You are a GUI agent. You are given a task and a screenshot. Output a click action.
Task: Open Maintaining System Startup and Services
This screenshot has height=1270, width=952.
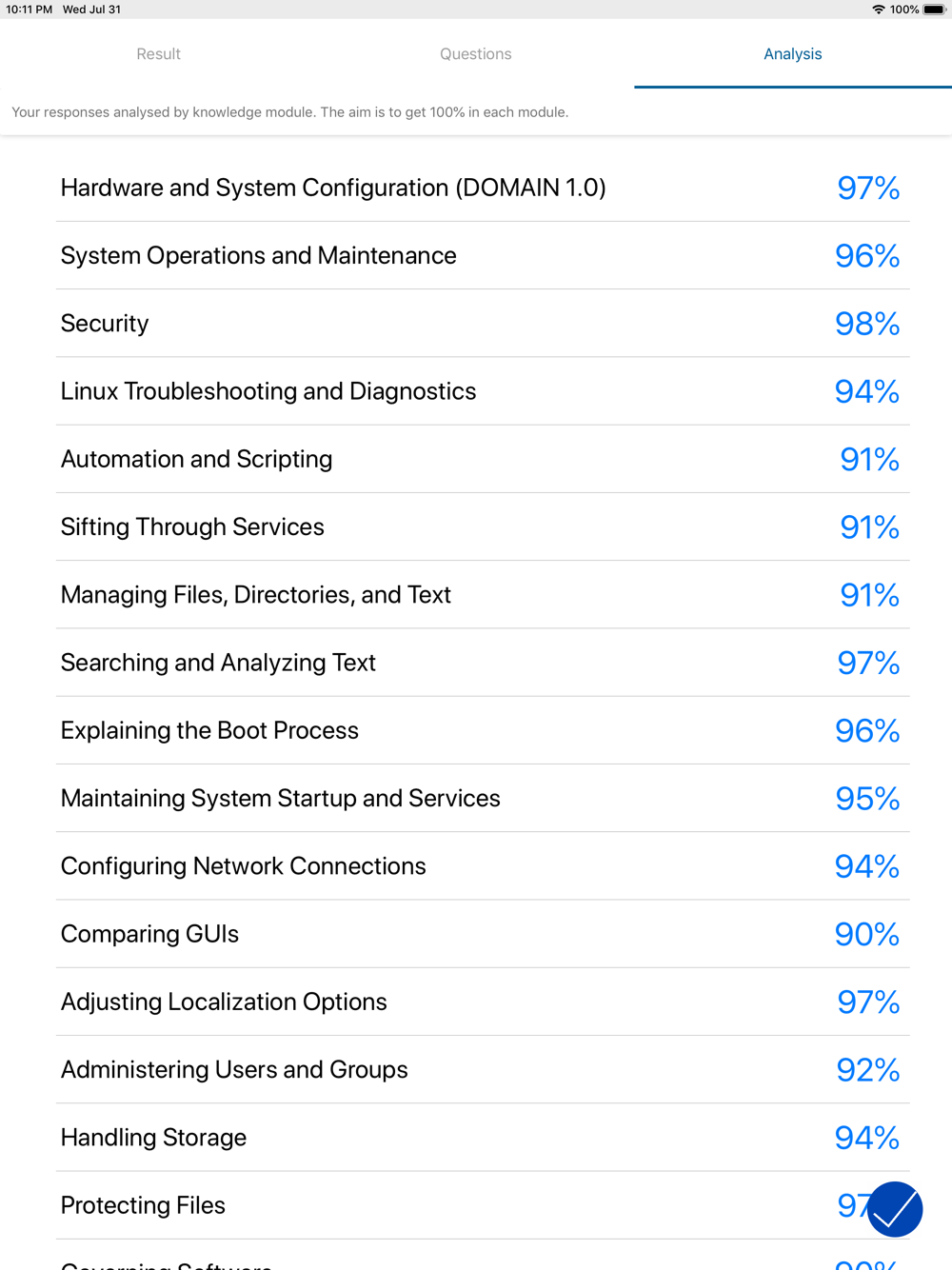483,798
